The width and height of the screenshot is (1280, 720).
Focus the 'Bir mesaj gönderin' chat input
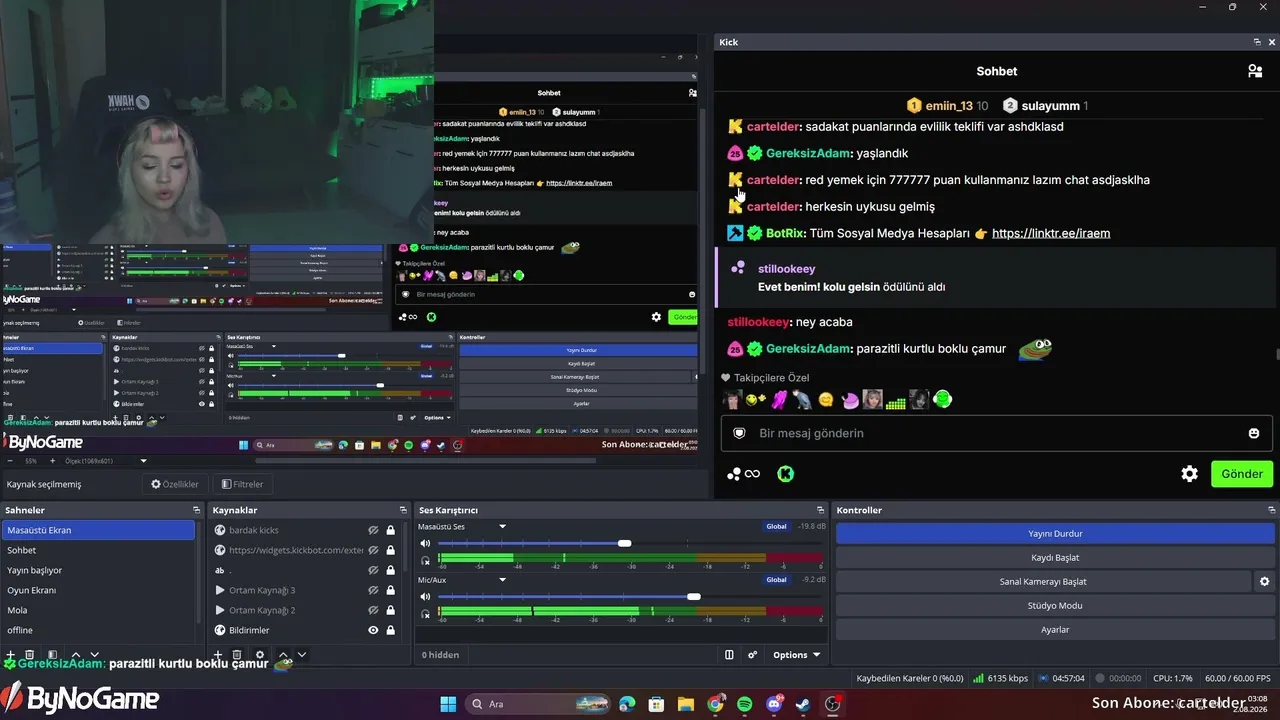tap(996, 433)
